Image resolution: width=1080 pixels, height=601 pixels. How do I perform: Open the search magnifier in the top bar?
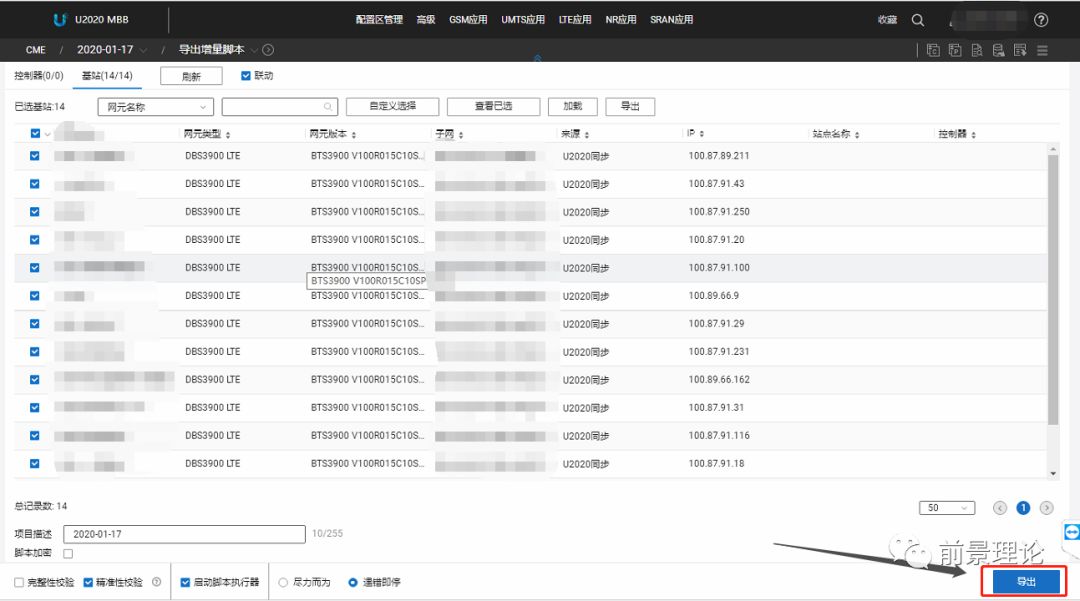917,20
